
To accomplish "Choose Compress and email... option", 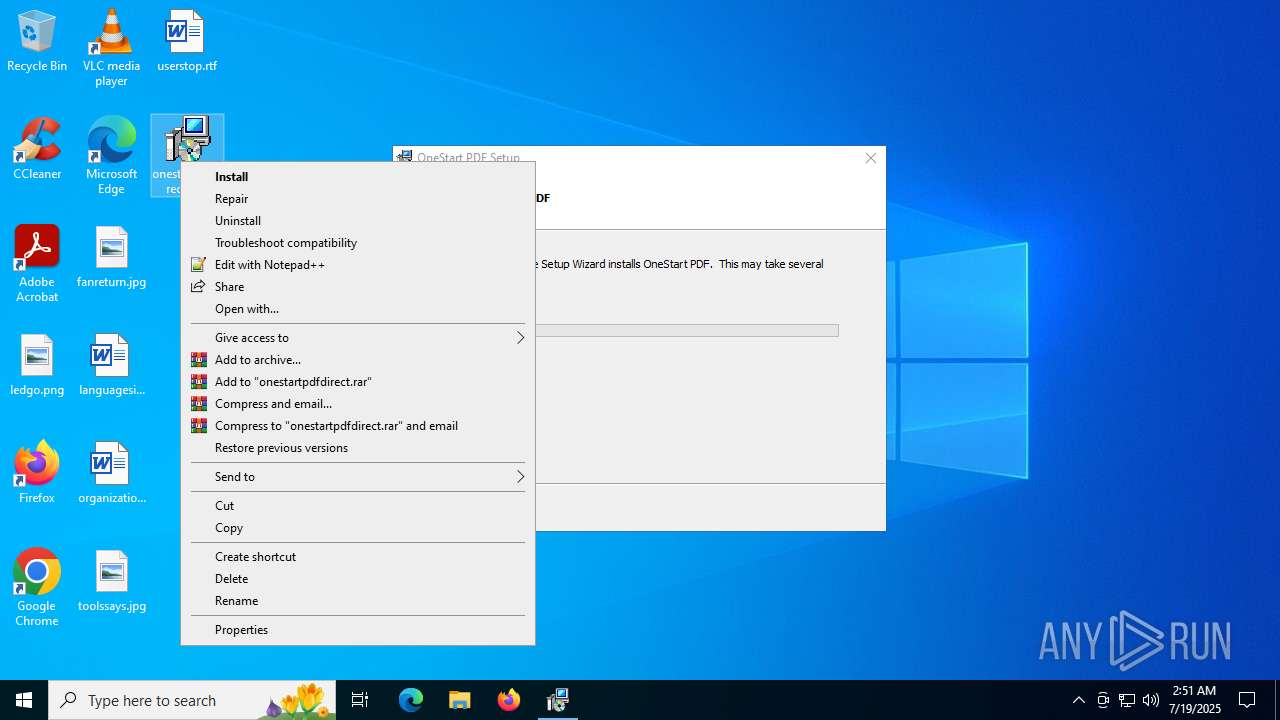I will [358, 404].
